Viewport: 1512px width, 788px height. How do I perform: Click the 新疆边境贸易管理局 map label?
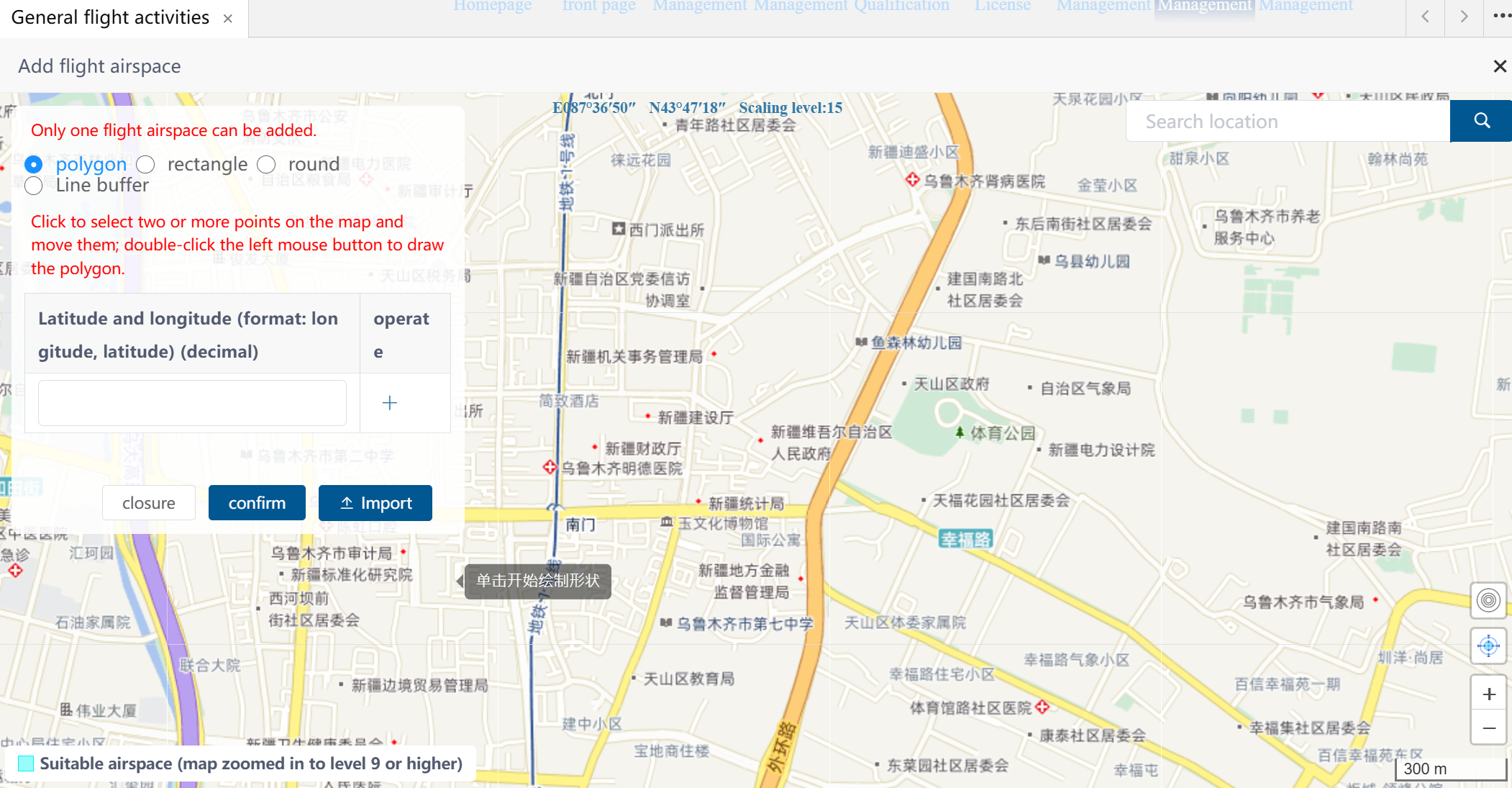(x=419, y=685)
